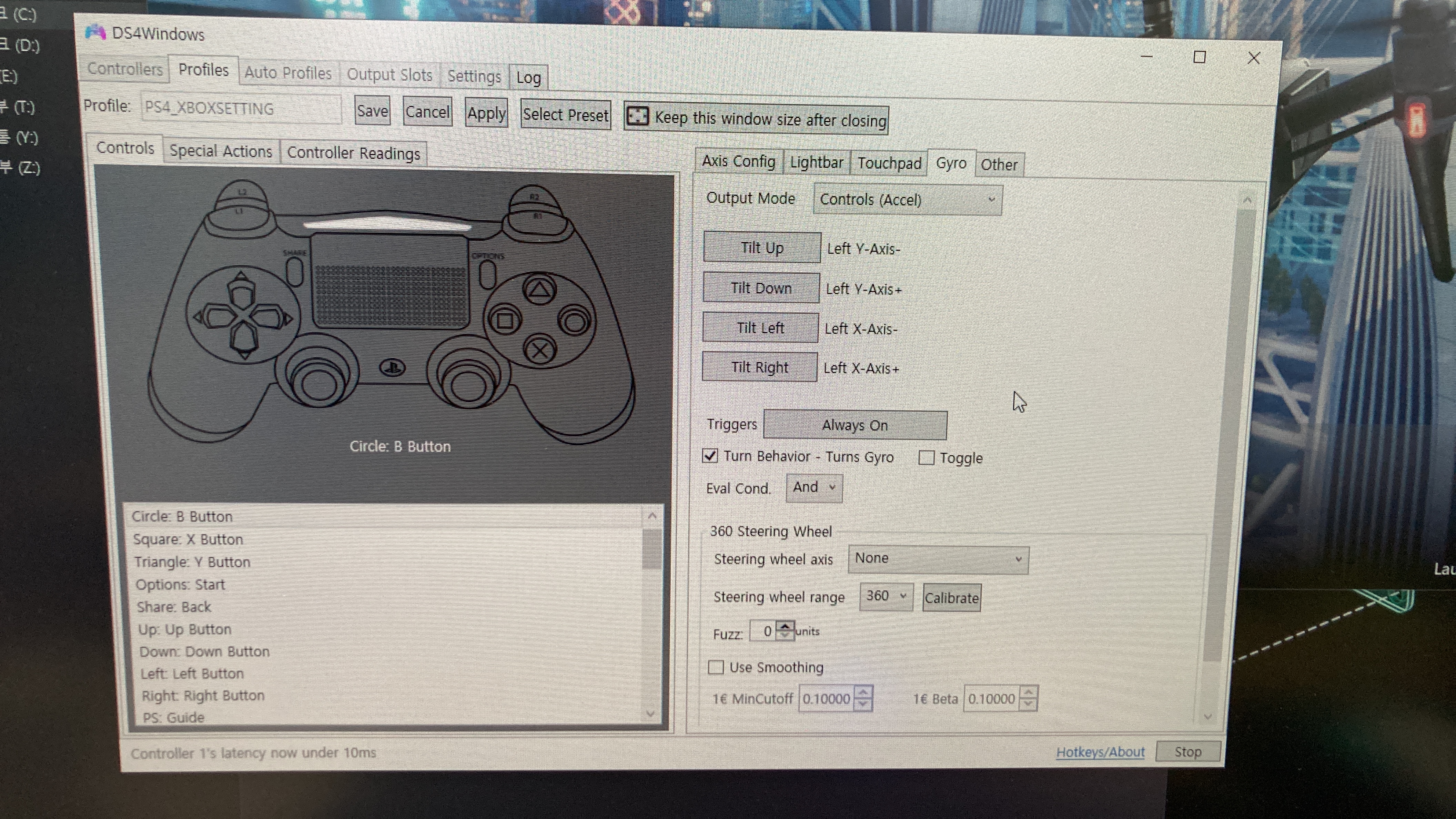This screenshot has height=819, width=1456.
Task: Open the Hotkeys/About link
Action: pyautogui.click(x=1099, y=752)
